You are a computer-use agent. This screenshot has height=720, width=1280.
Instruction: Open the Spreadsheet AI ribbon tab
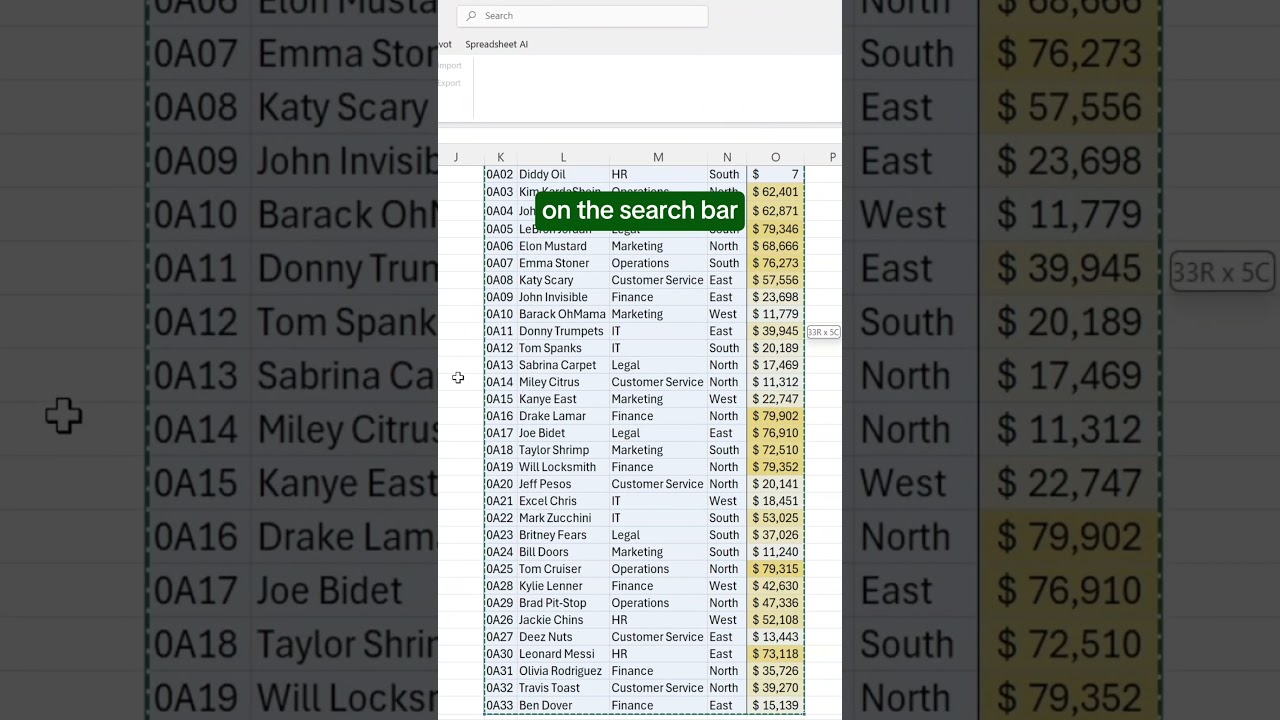[x=496, y=44]
